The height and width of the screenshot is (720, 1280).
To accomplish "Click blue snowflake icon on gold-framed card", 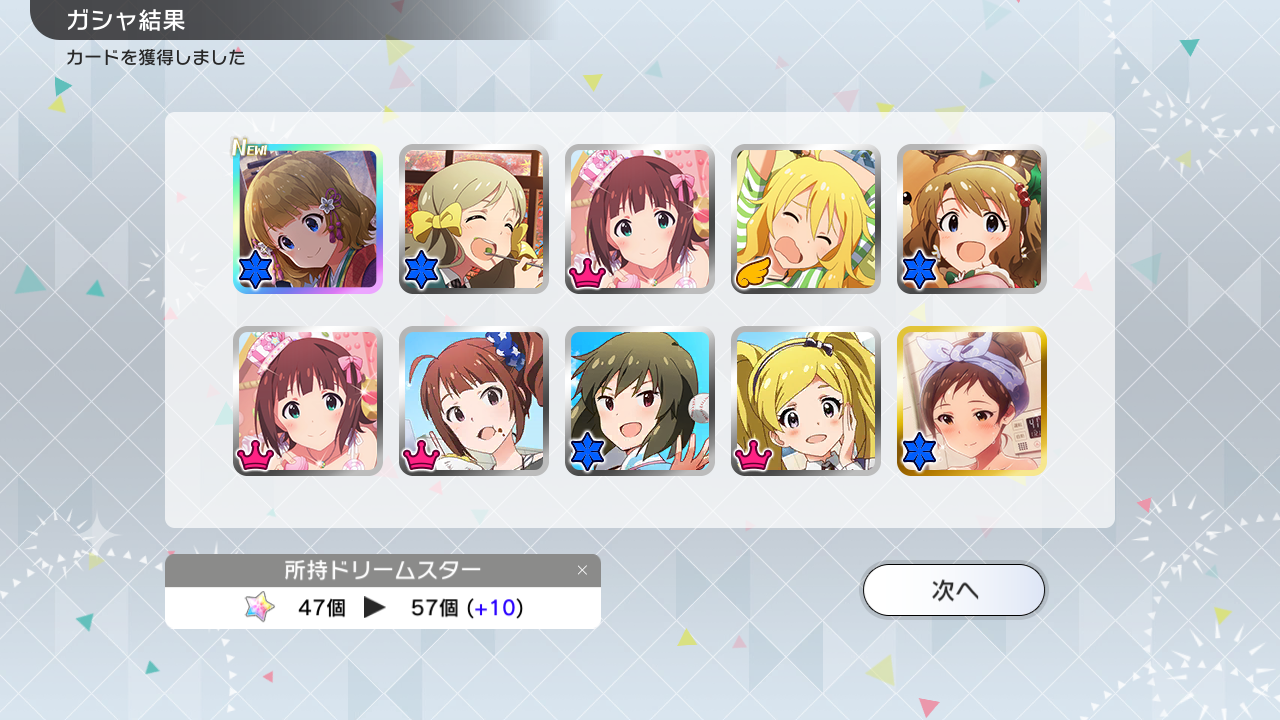I will coord(919,453).
